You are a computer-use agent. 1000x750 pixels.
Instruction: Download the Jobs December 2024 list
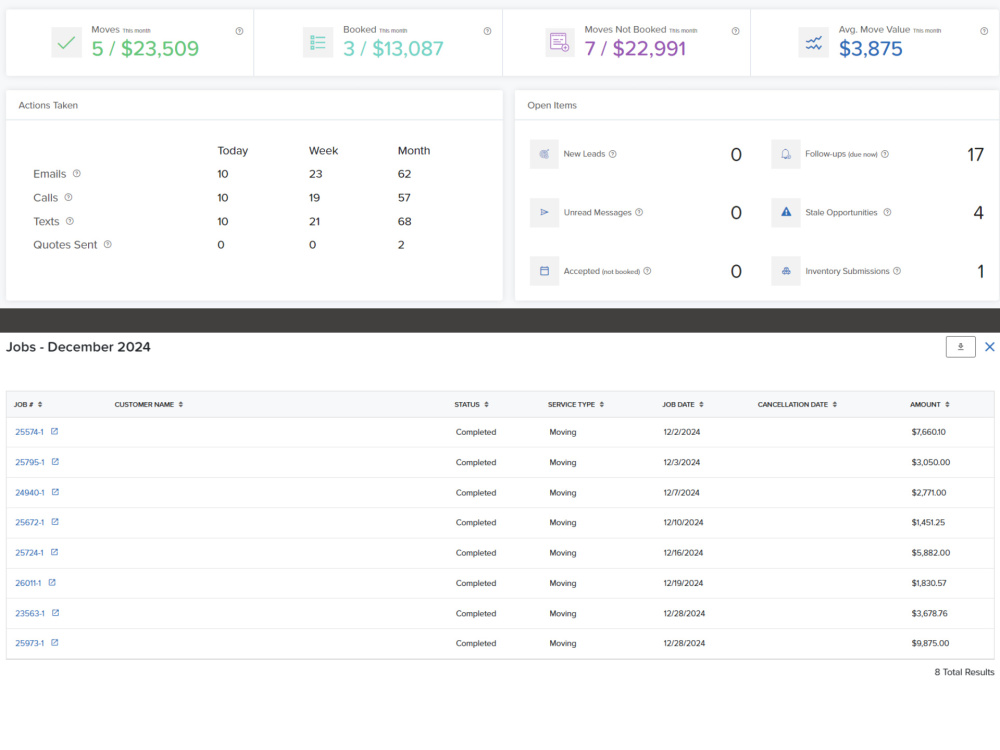pyautogui.click(x=960, y=347)
